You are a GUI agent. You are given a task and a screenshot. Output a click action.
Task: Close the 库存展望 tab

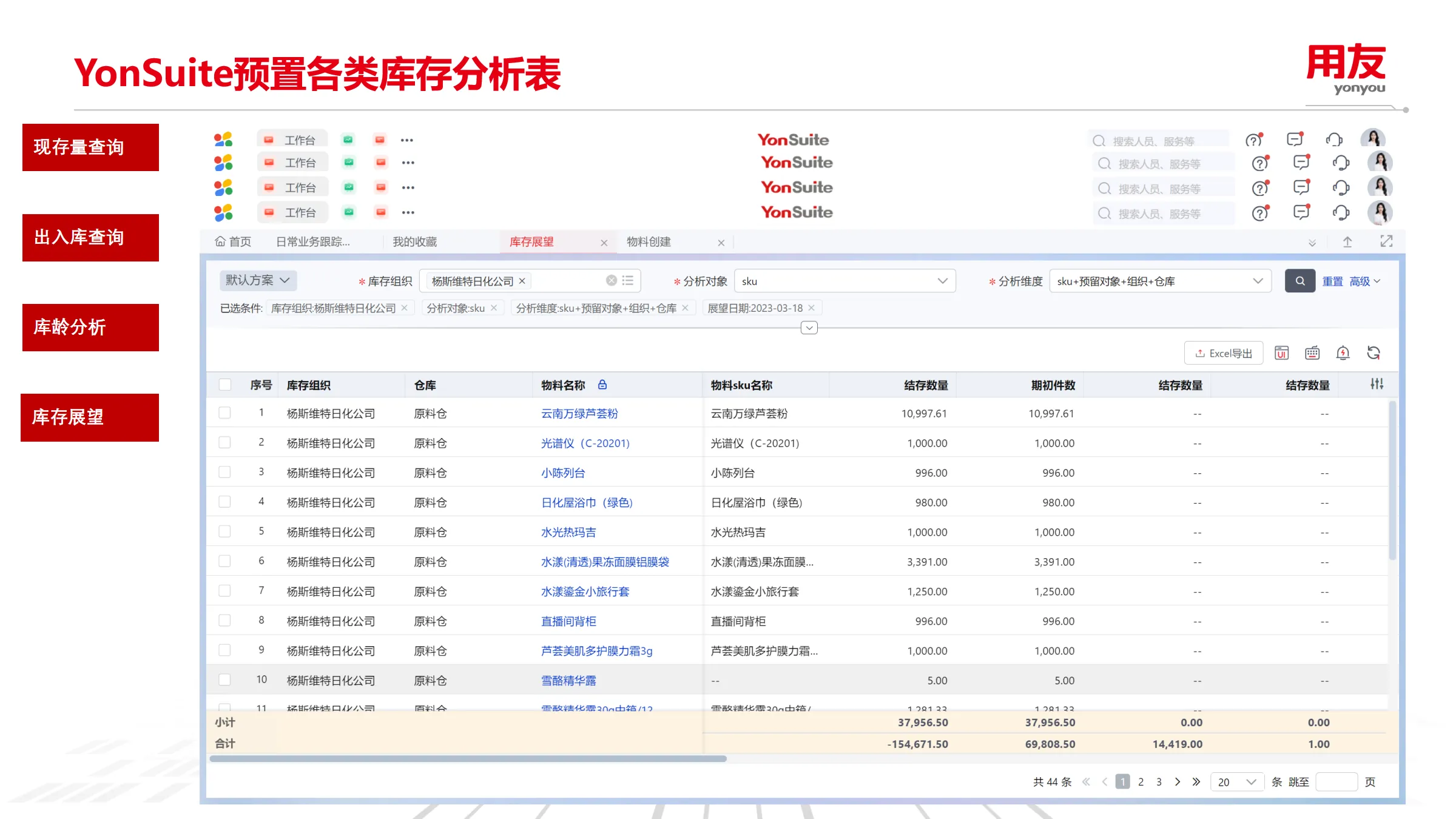604,243
